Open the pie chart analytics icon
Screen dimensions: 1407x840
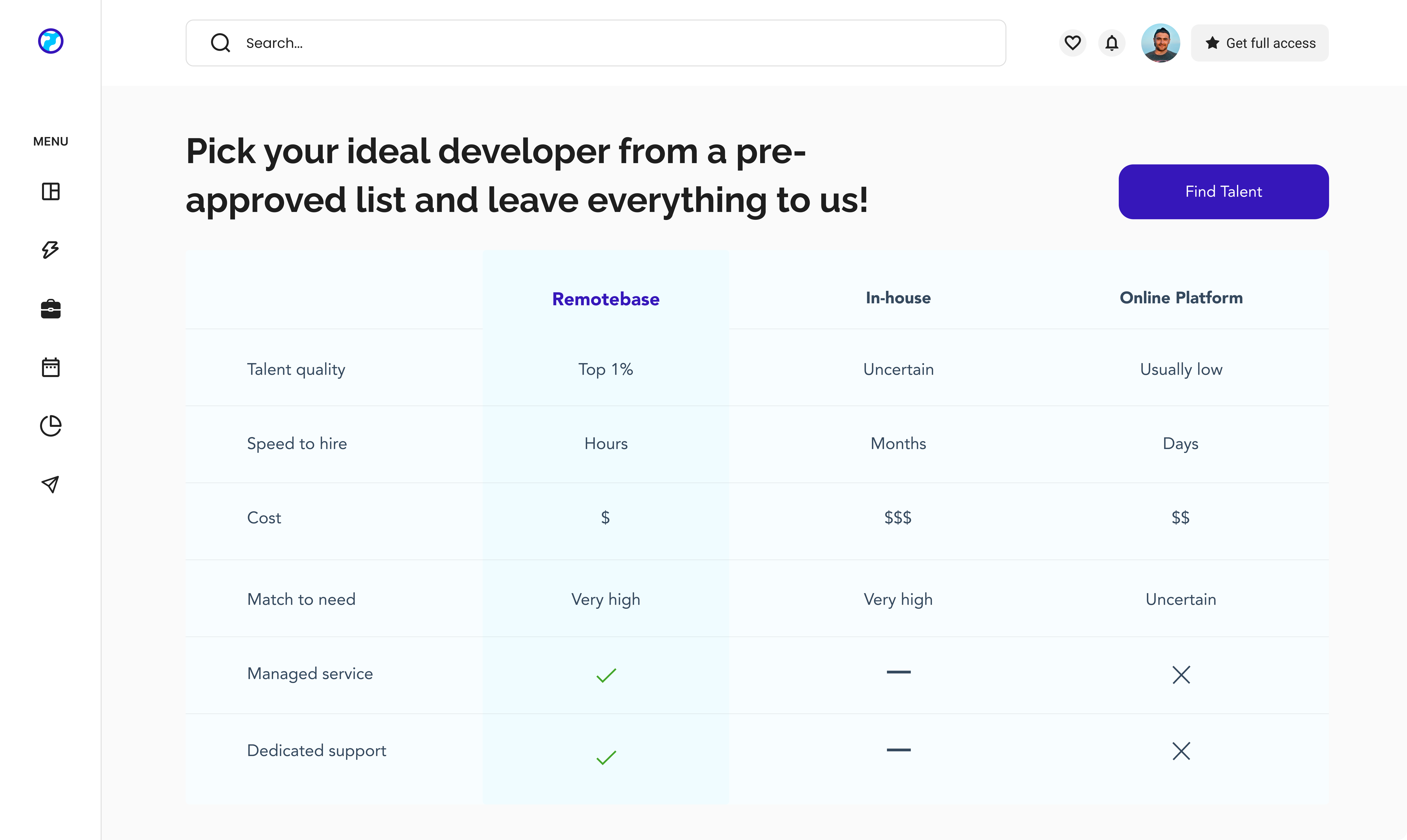pos(50,426)
